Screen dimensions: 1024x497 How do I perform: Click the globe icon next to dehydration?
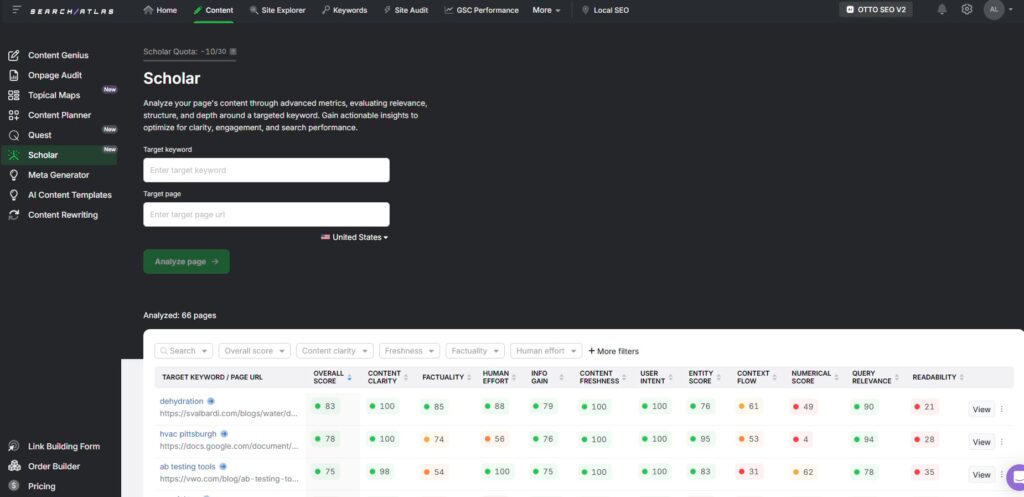[x=211, y=401]
